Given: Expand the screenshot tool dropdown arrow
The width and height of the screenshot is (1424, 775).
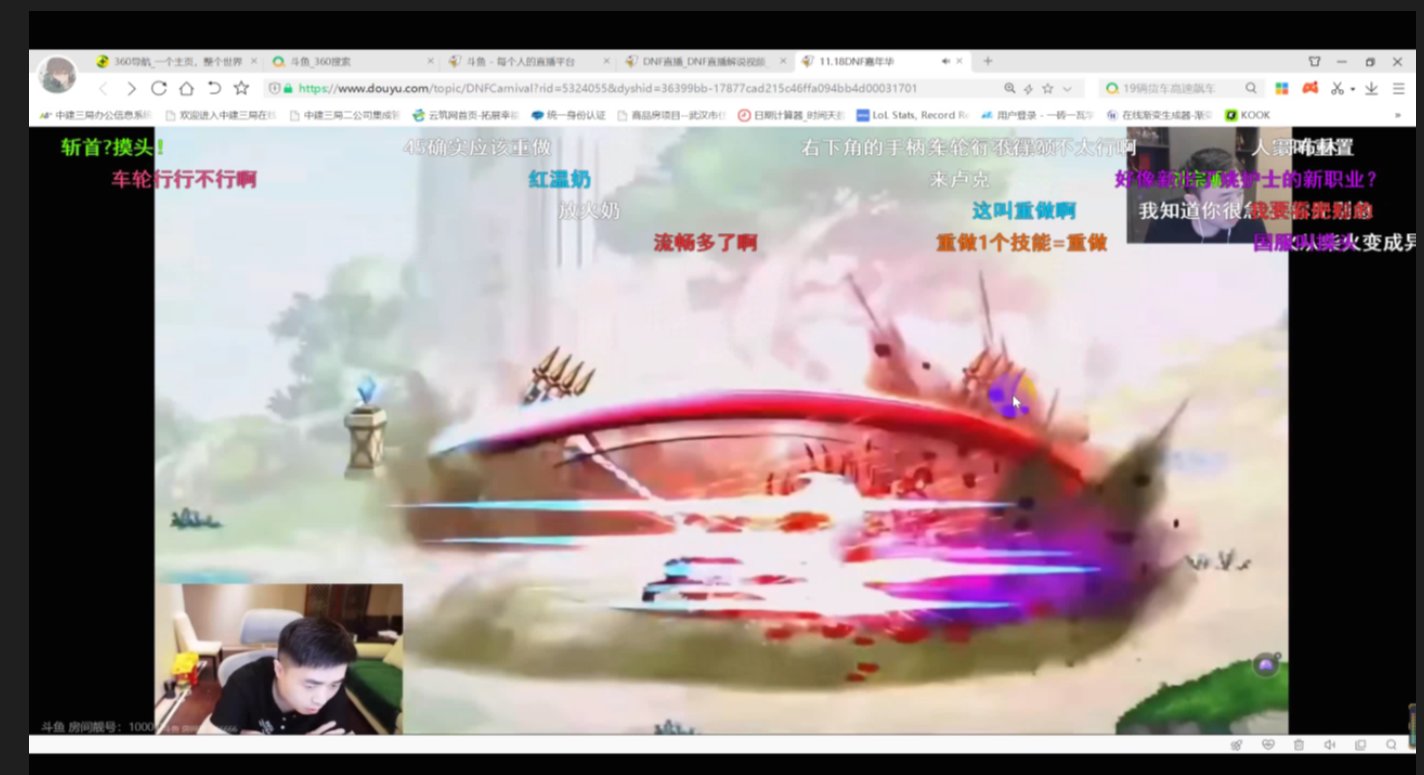Looking at the screenshot, I should (1352, 89).
